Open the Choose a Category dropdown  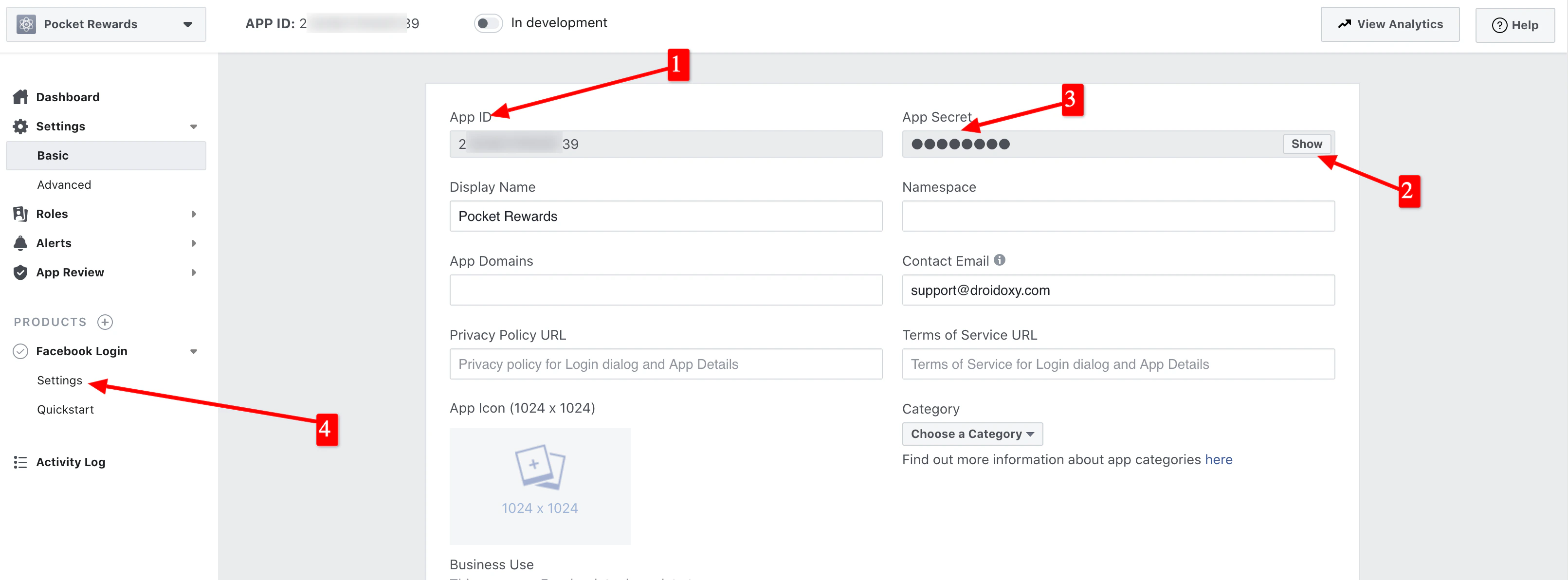972,434
